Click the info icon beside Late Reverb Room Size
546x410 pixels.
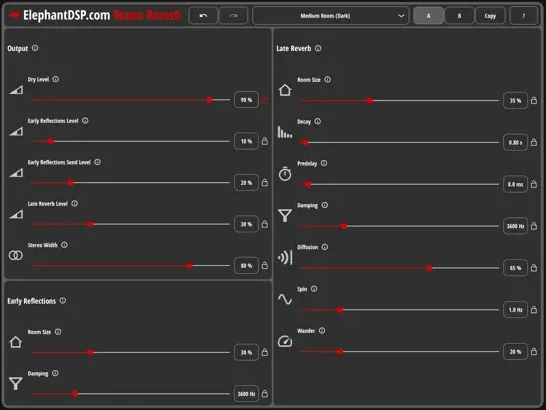(328, 79)
